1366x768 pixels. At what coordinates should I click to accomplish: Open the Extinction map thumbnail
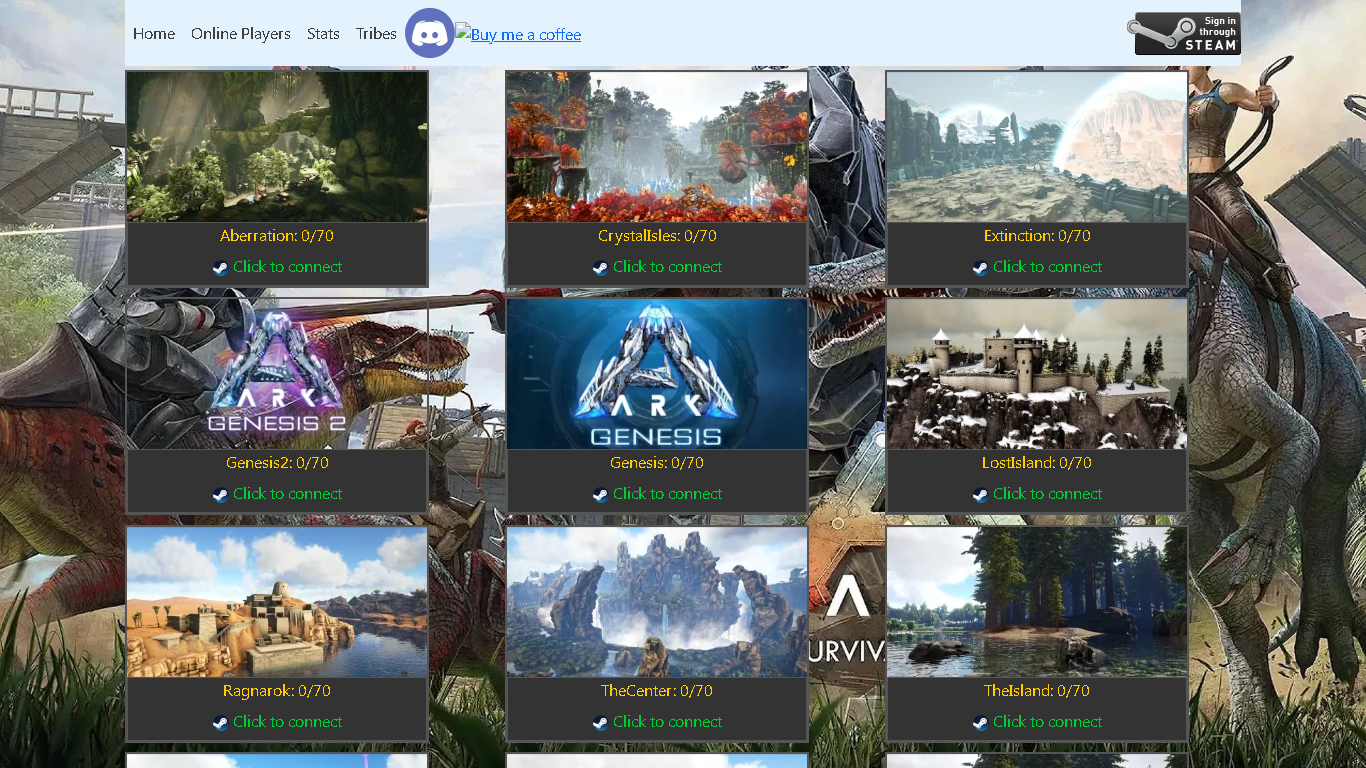(x=1037, y=146)
